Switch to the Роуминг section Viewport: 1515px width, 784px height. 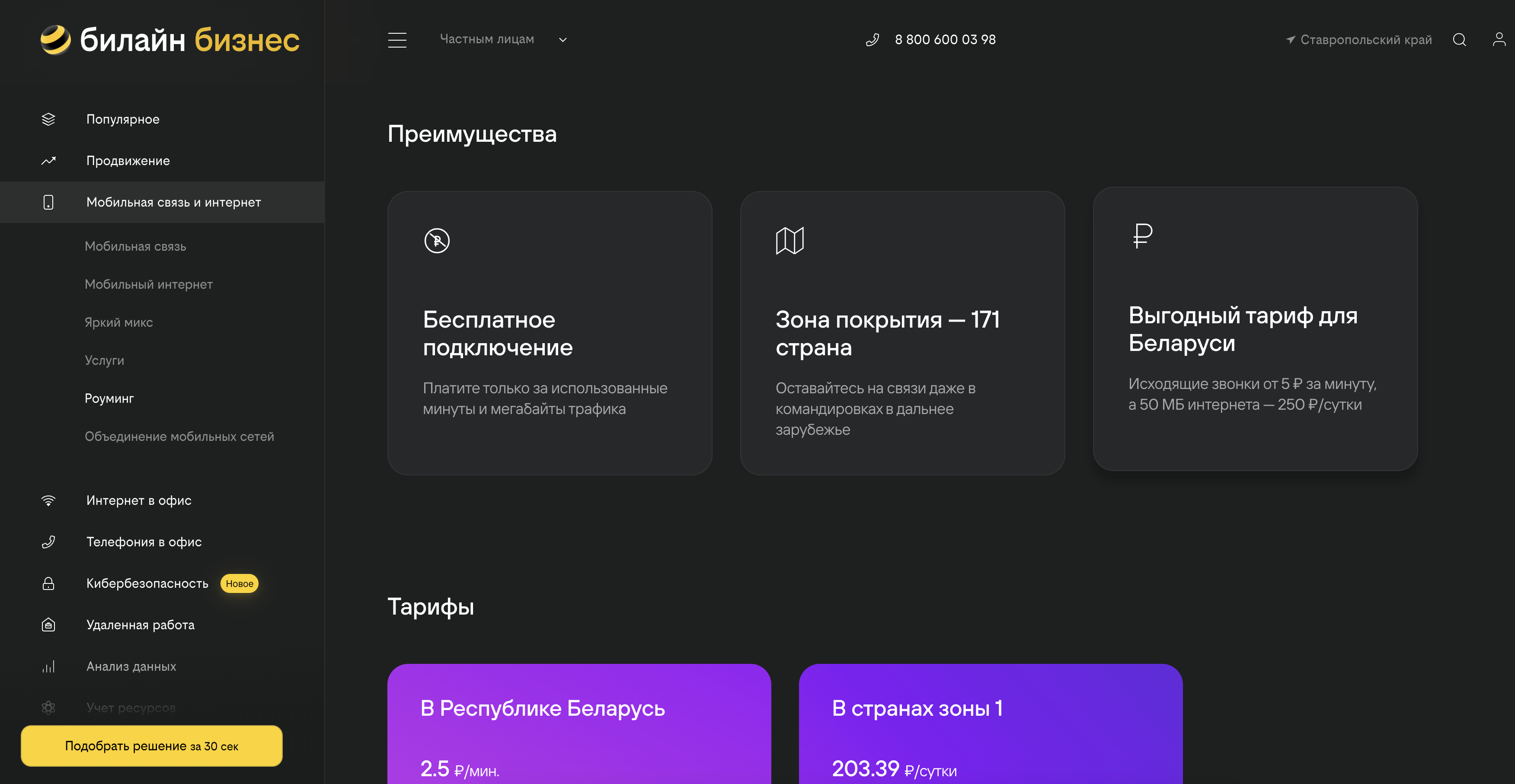click(110, 398)
